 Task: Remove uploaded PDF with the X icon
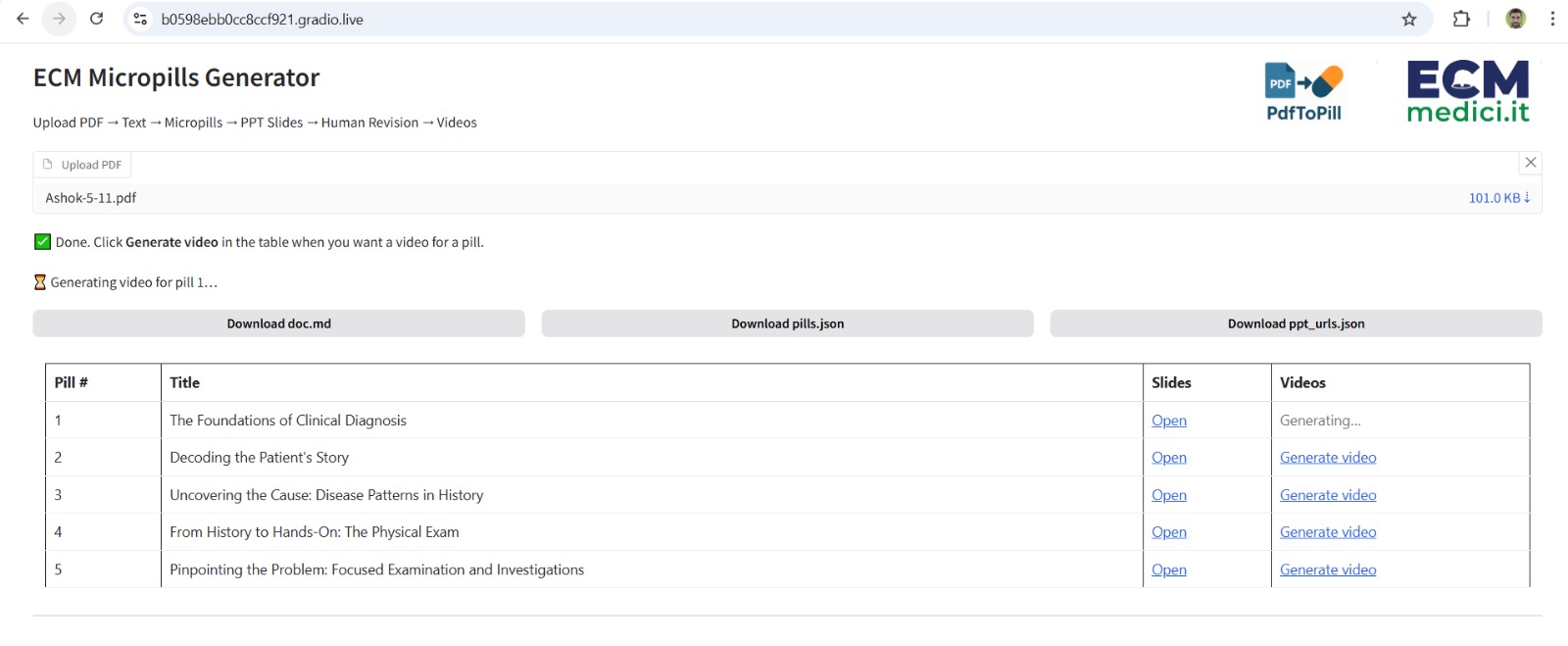coord(1530,163)
